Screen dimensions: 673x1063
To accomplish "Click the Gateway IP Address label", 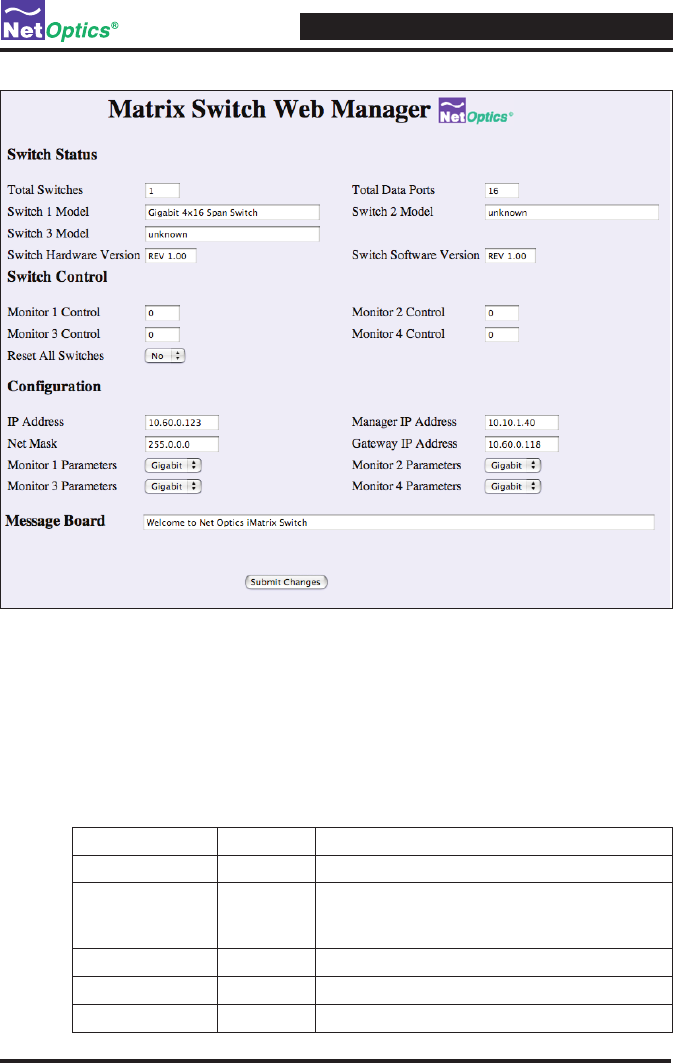I will tap(405, 443).
